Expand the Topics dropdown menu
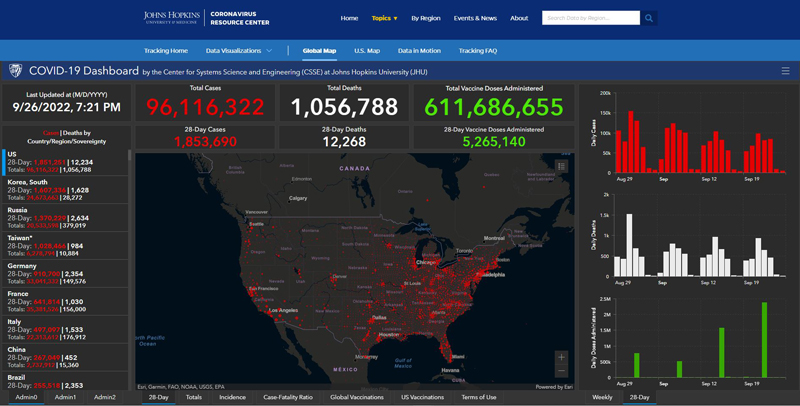 coord(384,18)
